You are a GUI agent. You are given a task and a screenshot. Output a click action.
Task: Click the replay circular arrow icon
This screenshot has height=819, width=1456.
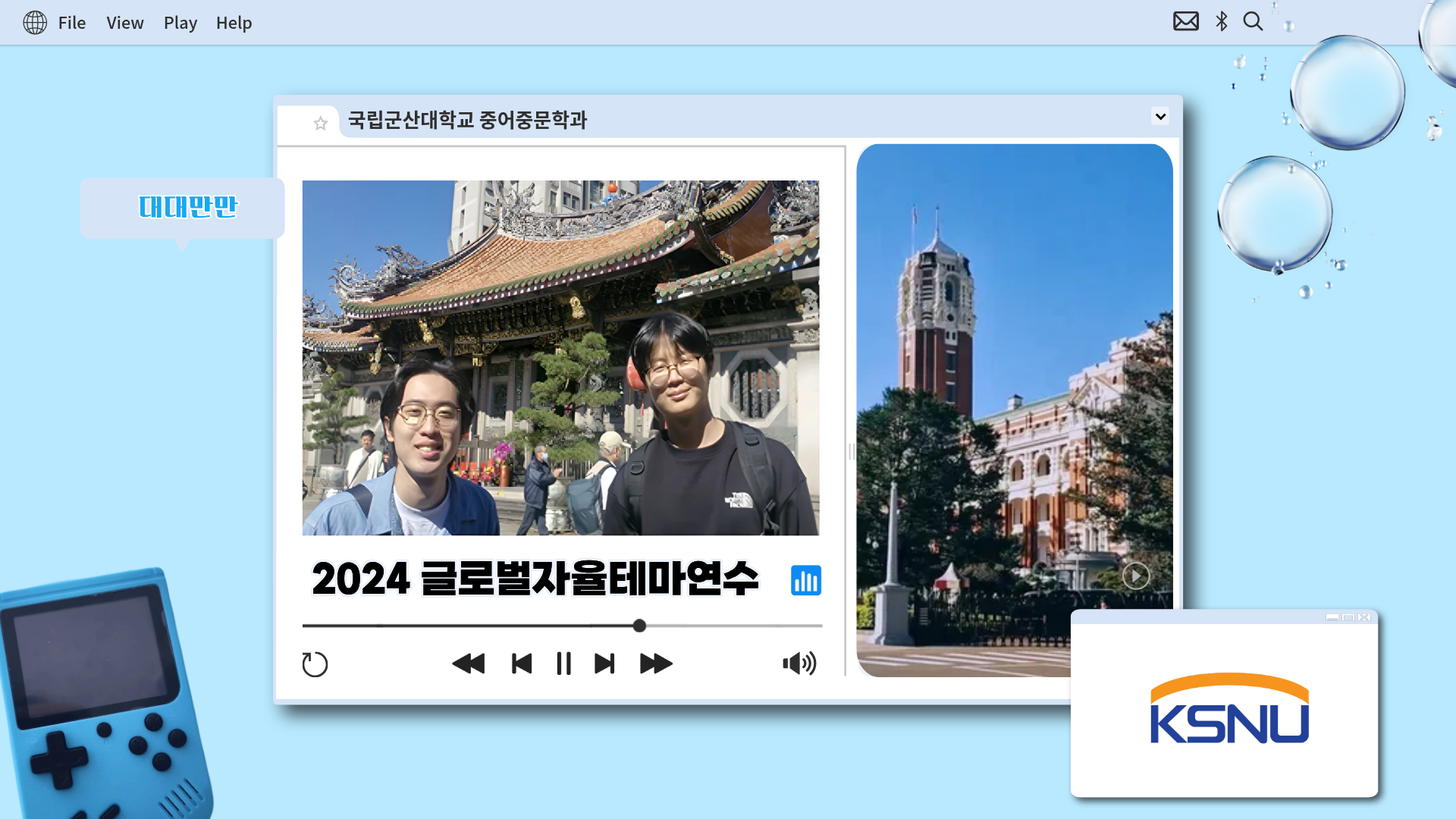pyautogui.click(x=315, y=664)
